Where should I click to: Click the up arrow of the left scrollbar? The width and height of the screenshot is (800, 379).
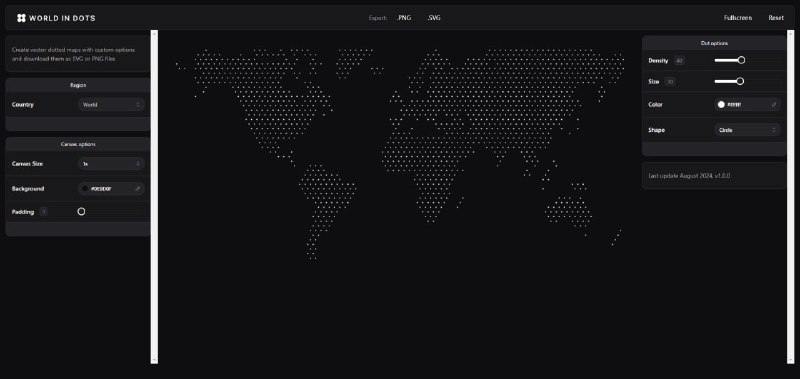pyautogui.click(x=154, y=33)
